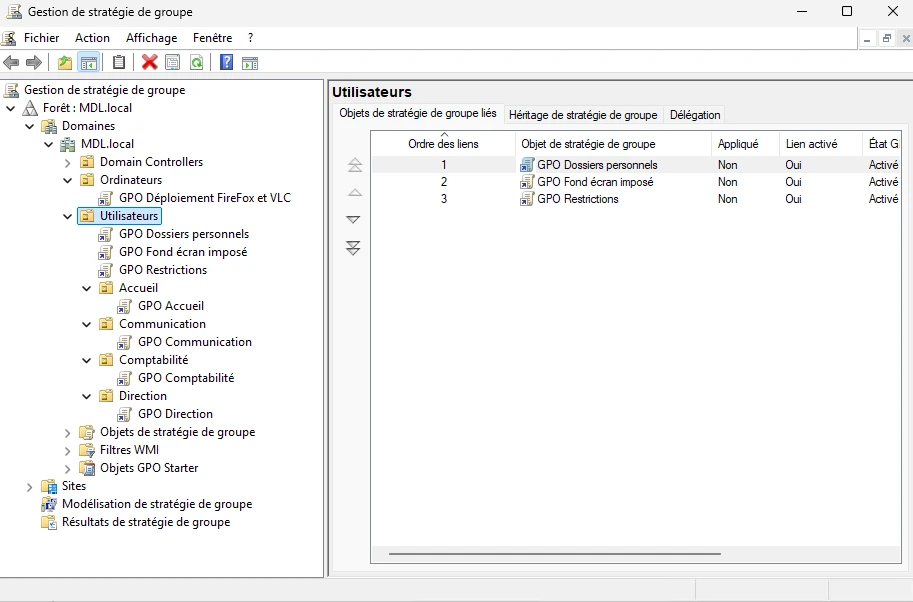Collapse the Domaines node
Screen dimensions: 913x602
tap(30, 126)
